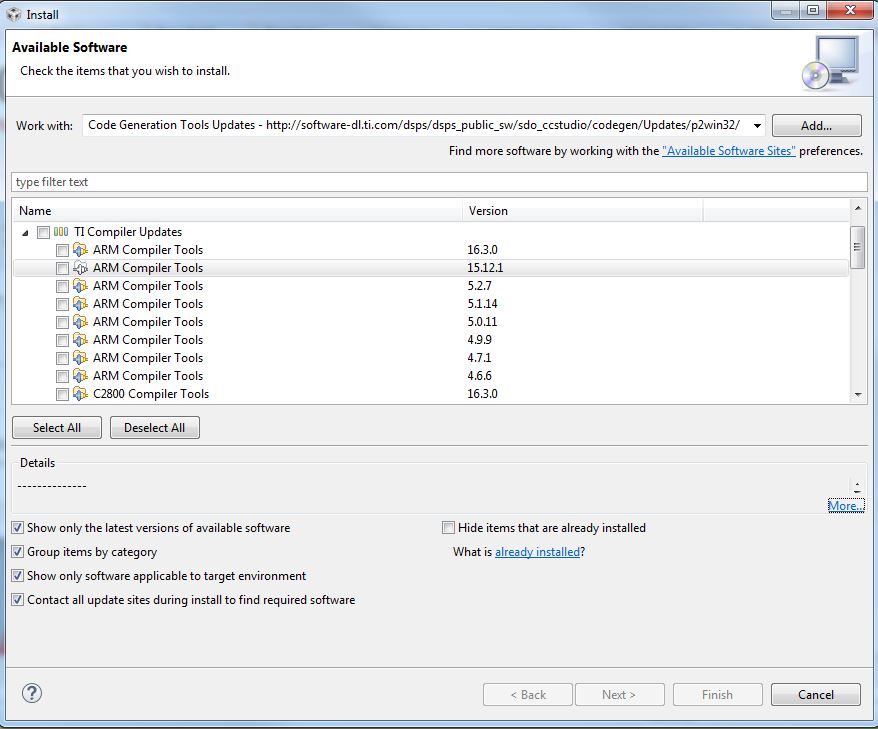878x729 pixels.
Task: Click the software list vertical scrollbar thumb
Action: (x=857, y=247)
